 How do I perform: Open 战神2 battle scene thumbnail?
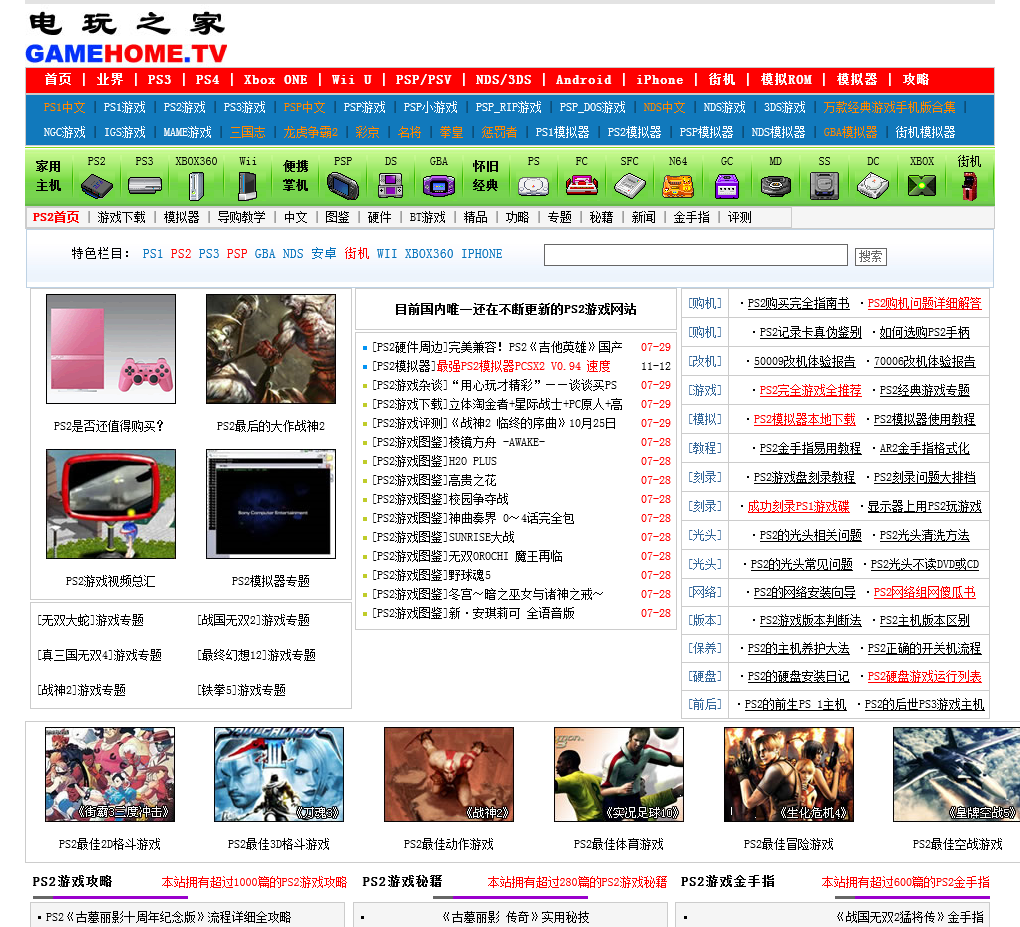271,349
